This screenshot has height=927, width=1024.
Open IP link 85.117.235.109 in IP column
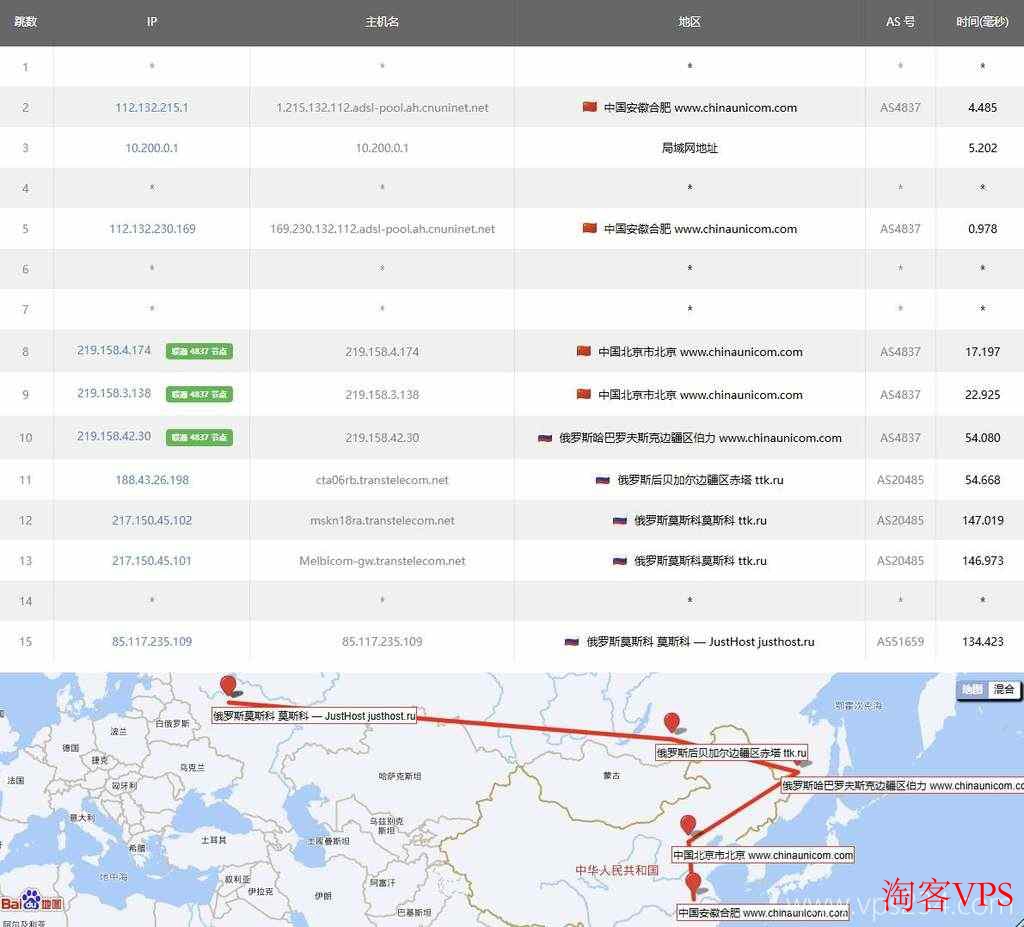coord(152,642)
